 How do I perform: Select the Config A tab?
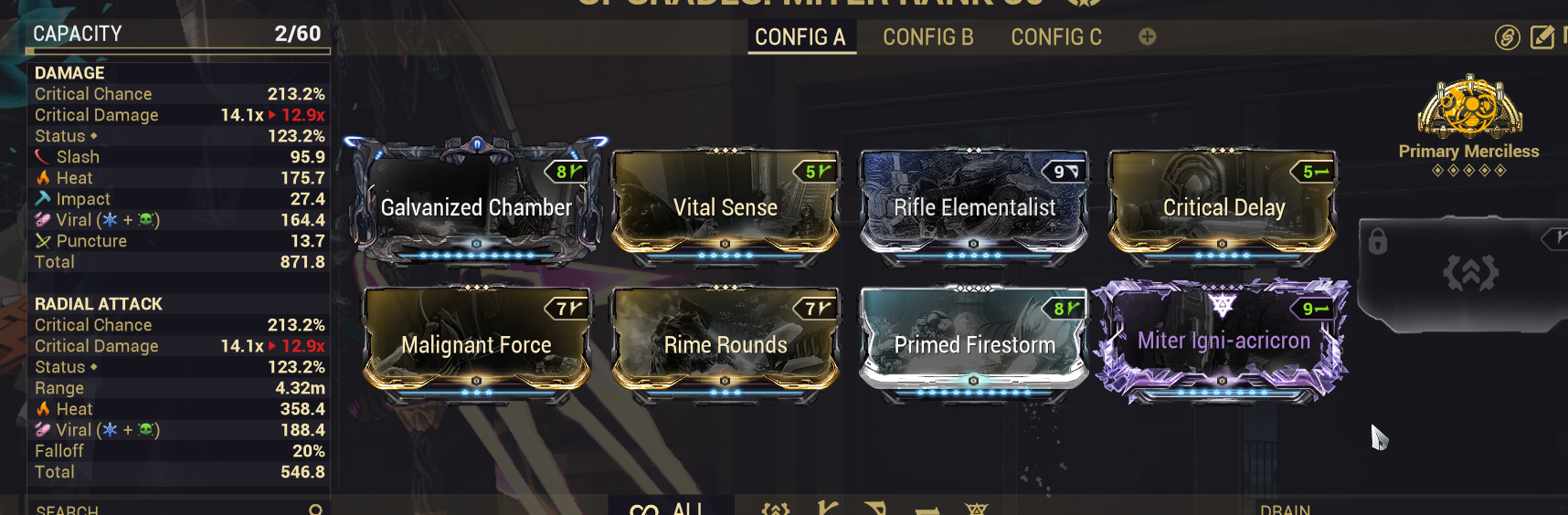point(801,37)
